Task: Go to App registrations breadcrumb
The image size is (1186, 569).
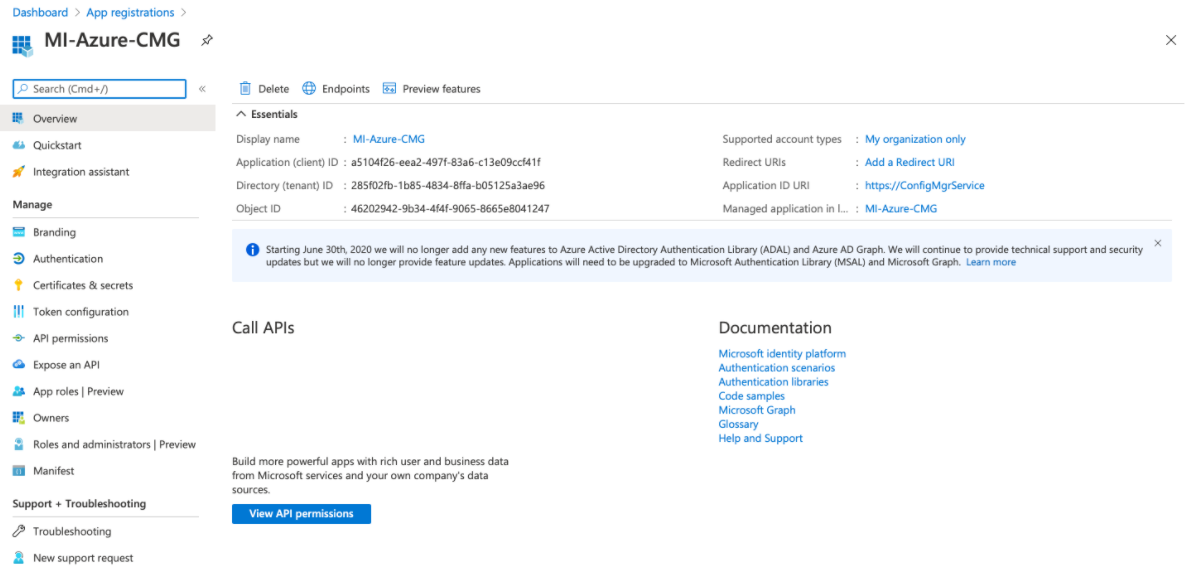Action: [130, 12]
